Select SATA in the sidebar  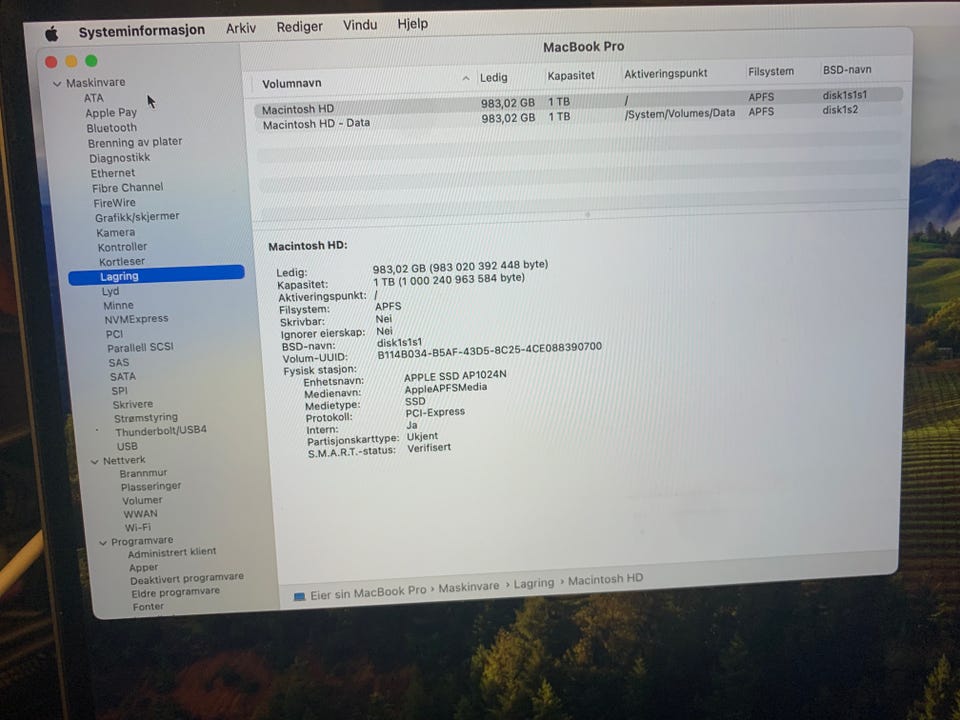click(123, 376)
